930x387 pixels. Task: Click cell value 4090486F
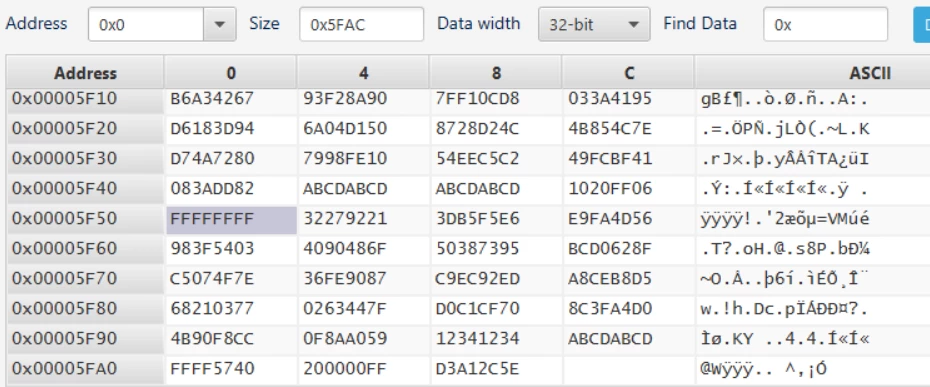pyautogui.click(x=345, y=249)
